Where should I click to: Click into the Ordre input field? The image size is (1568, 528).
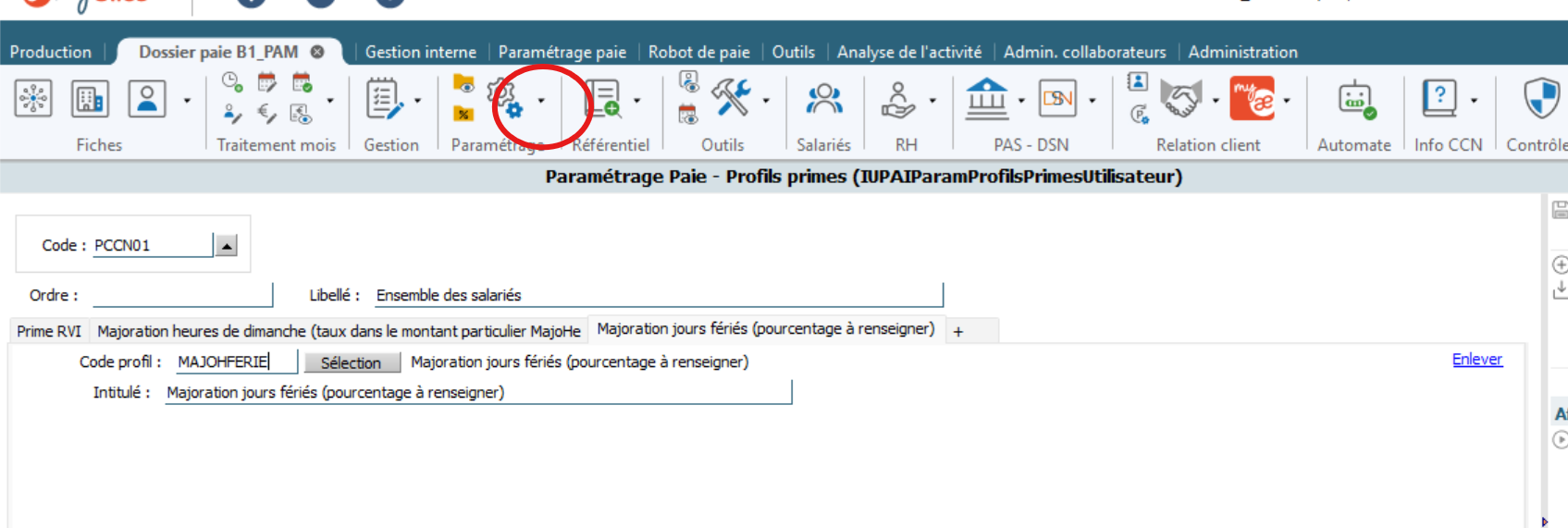point(182,295)
